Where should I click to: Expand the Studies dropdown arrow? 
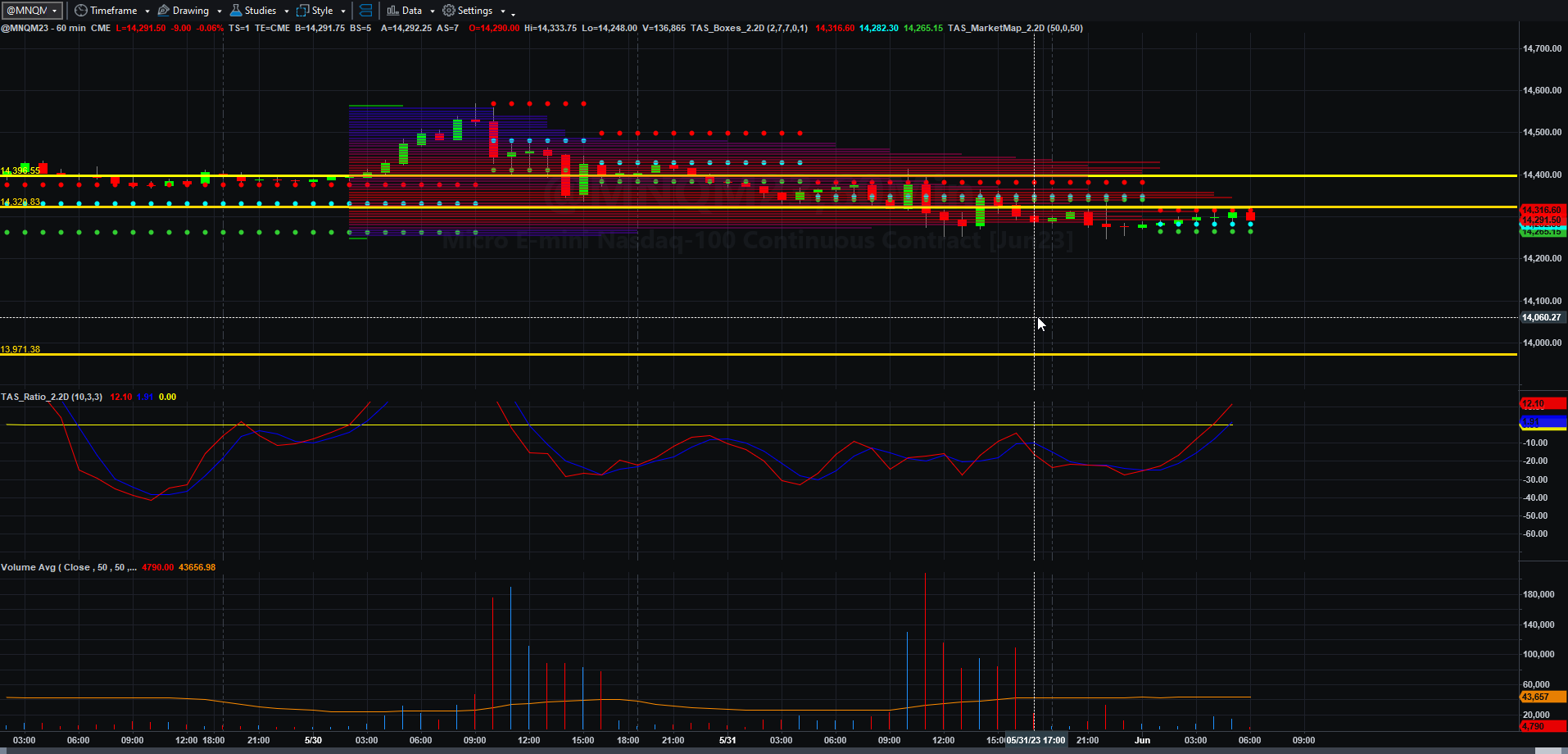[x=287, y=11]
